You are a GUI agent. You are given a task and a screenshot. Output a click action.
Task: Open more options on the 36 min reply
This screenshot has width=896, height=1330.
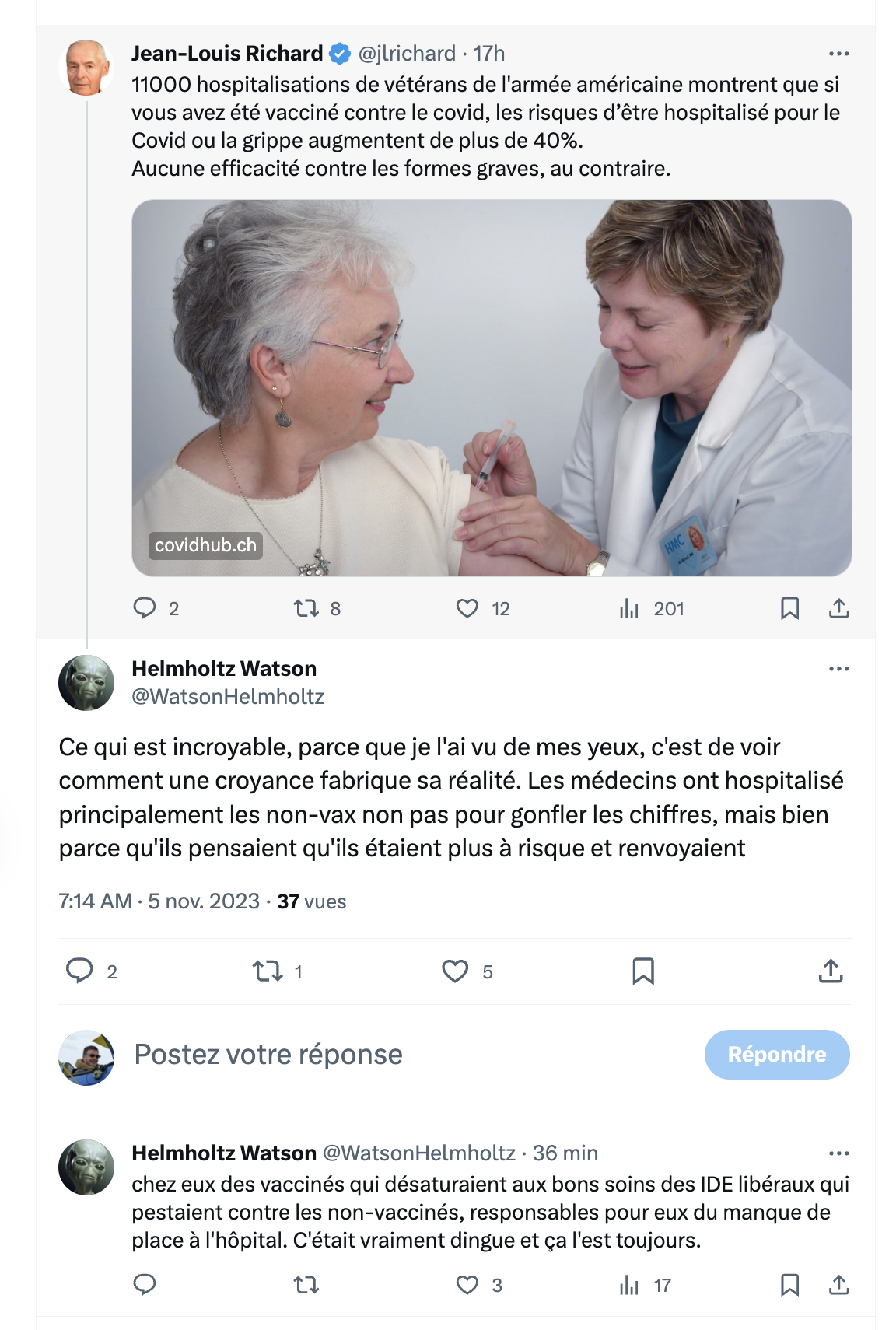pos(838,1153)
